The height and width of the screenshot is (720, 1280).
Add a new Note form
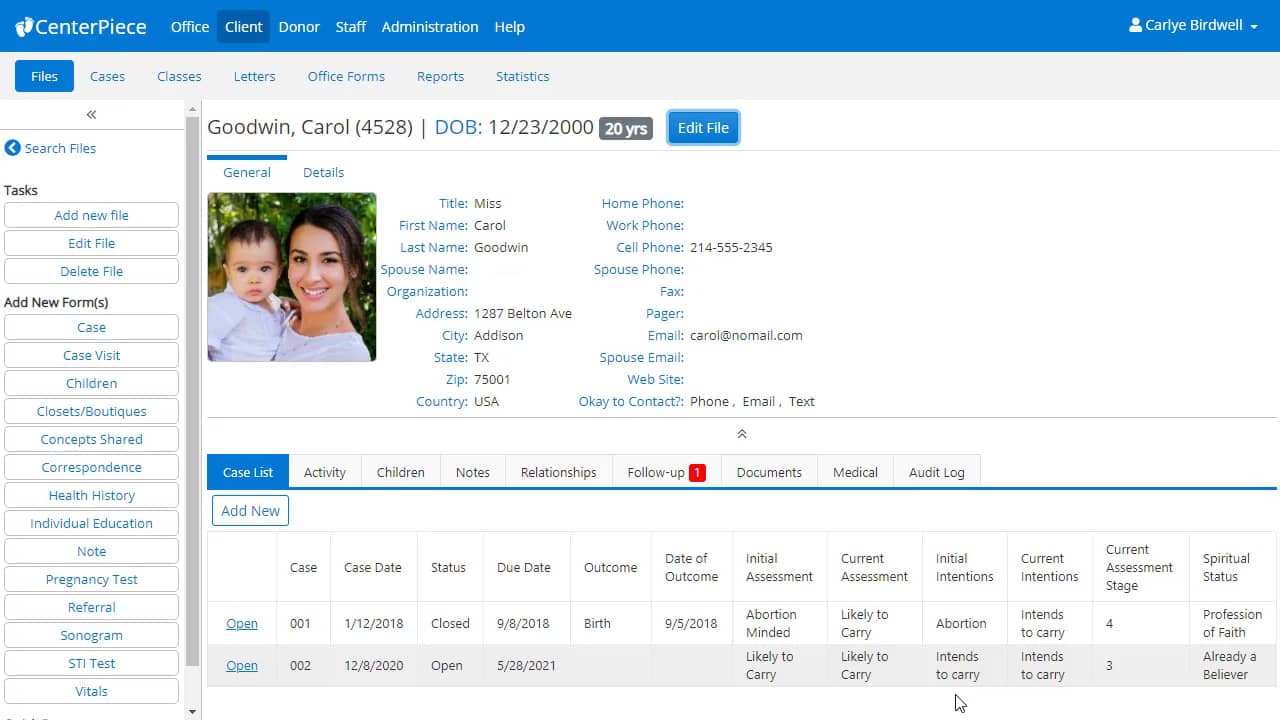[91, 551]
